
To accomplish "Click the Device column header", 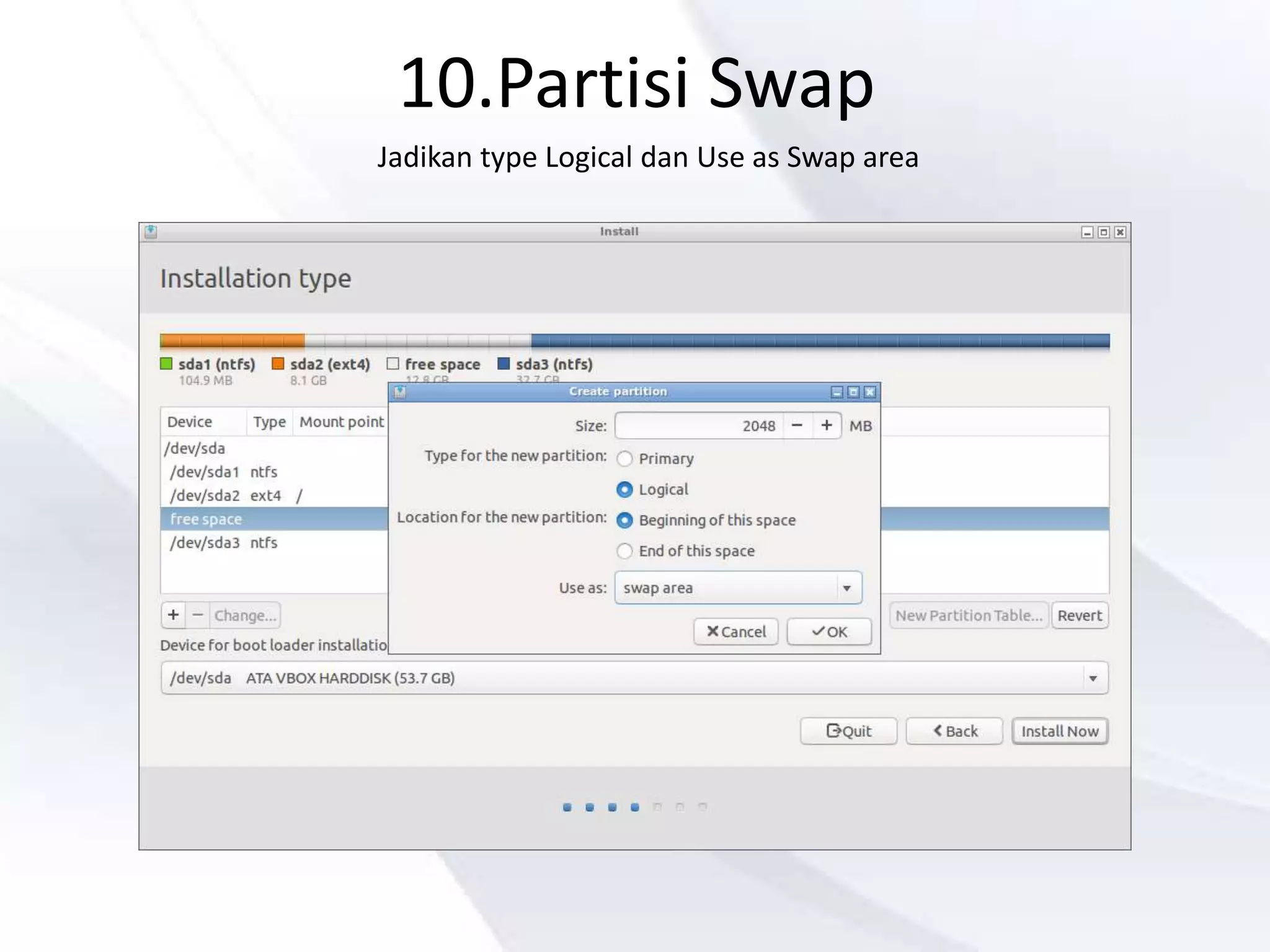I will click(x=203, y=421).
